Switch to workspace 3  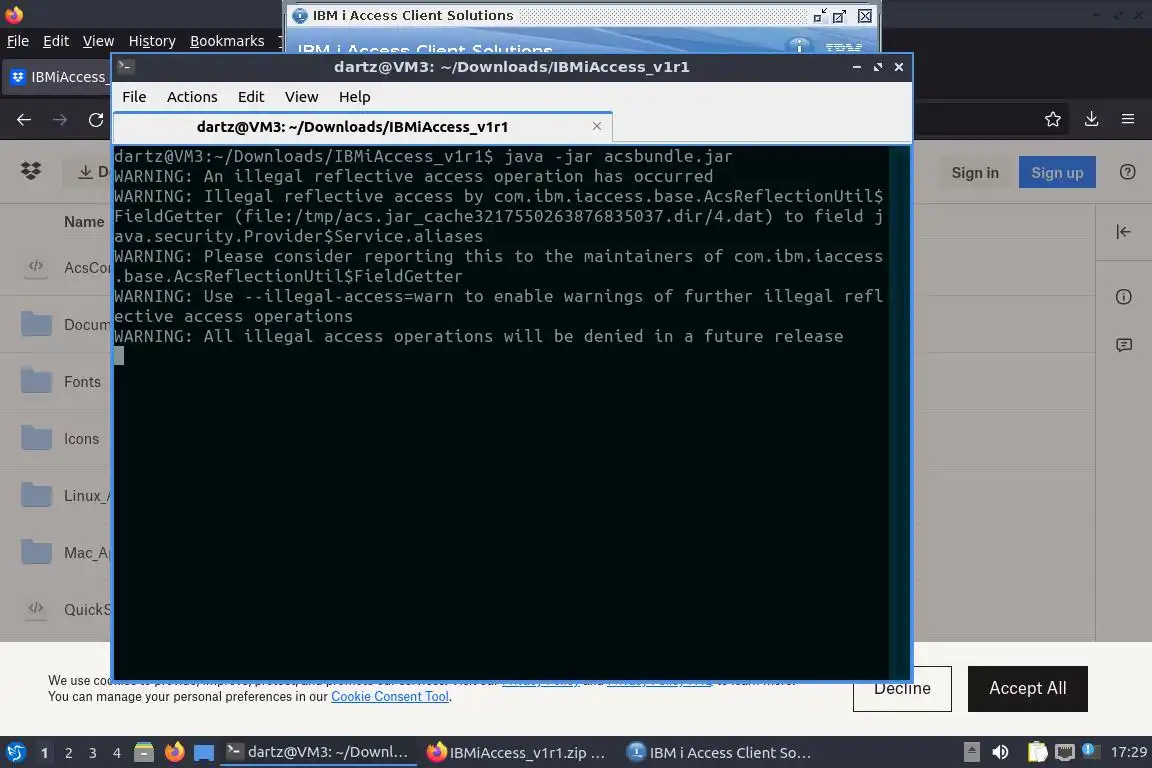pos(93,753)
